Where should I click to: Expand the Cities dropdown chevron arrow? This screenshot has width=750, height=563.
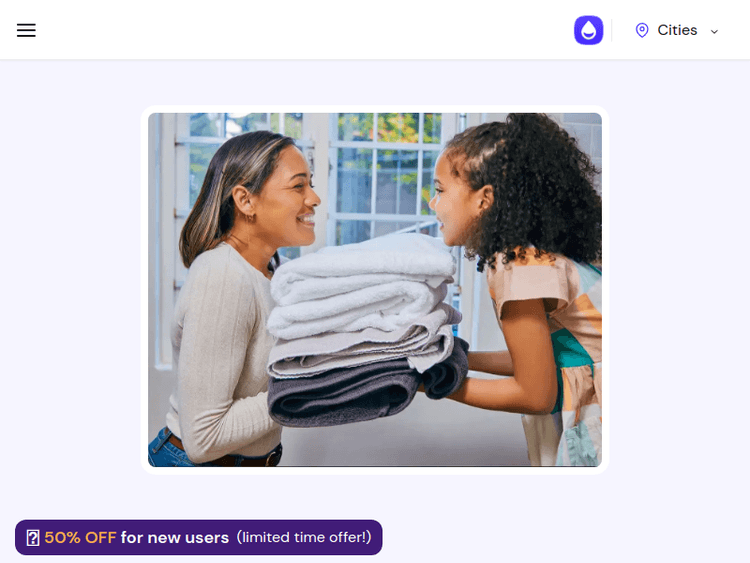(714, 32)
